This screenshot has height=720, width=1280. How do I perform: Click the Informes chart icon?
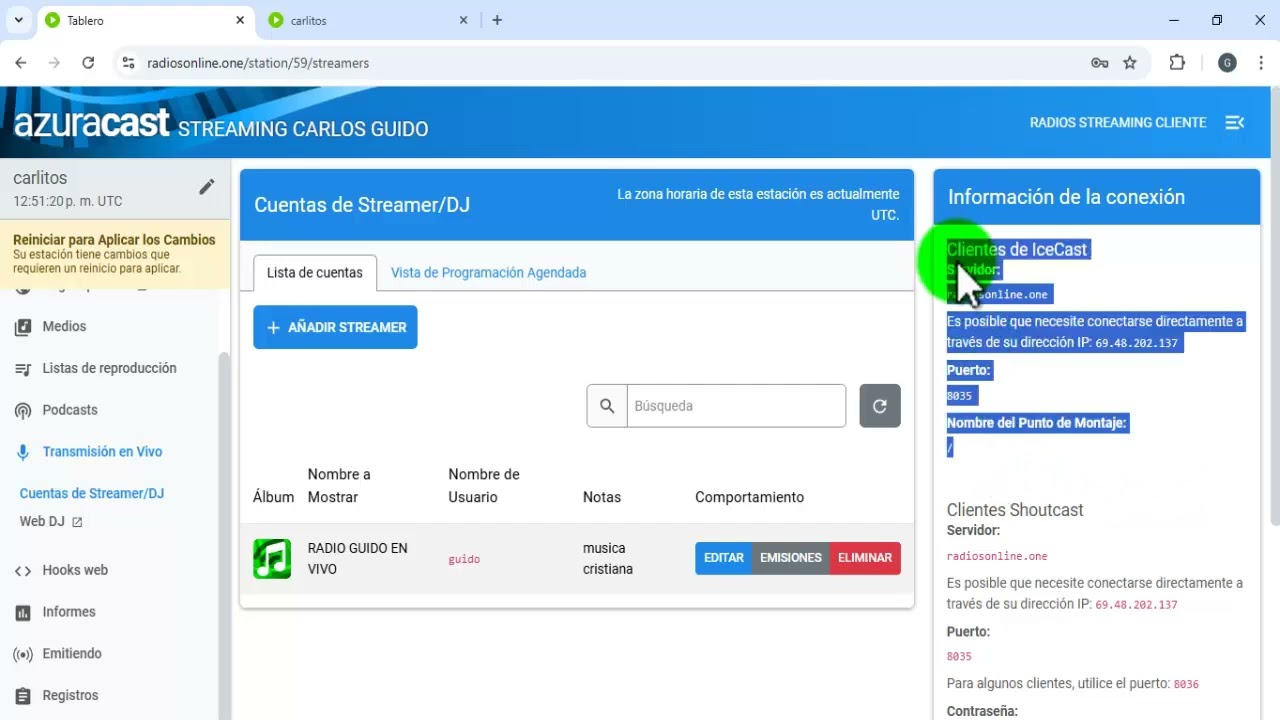tap(23, 613)
